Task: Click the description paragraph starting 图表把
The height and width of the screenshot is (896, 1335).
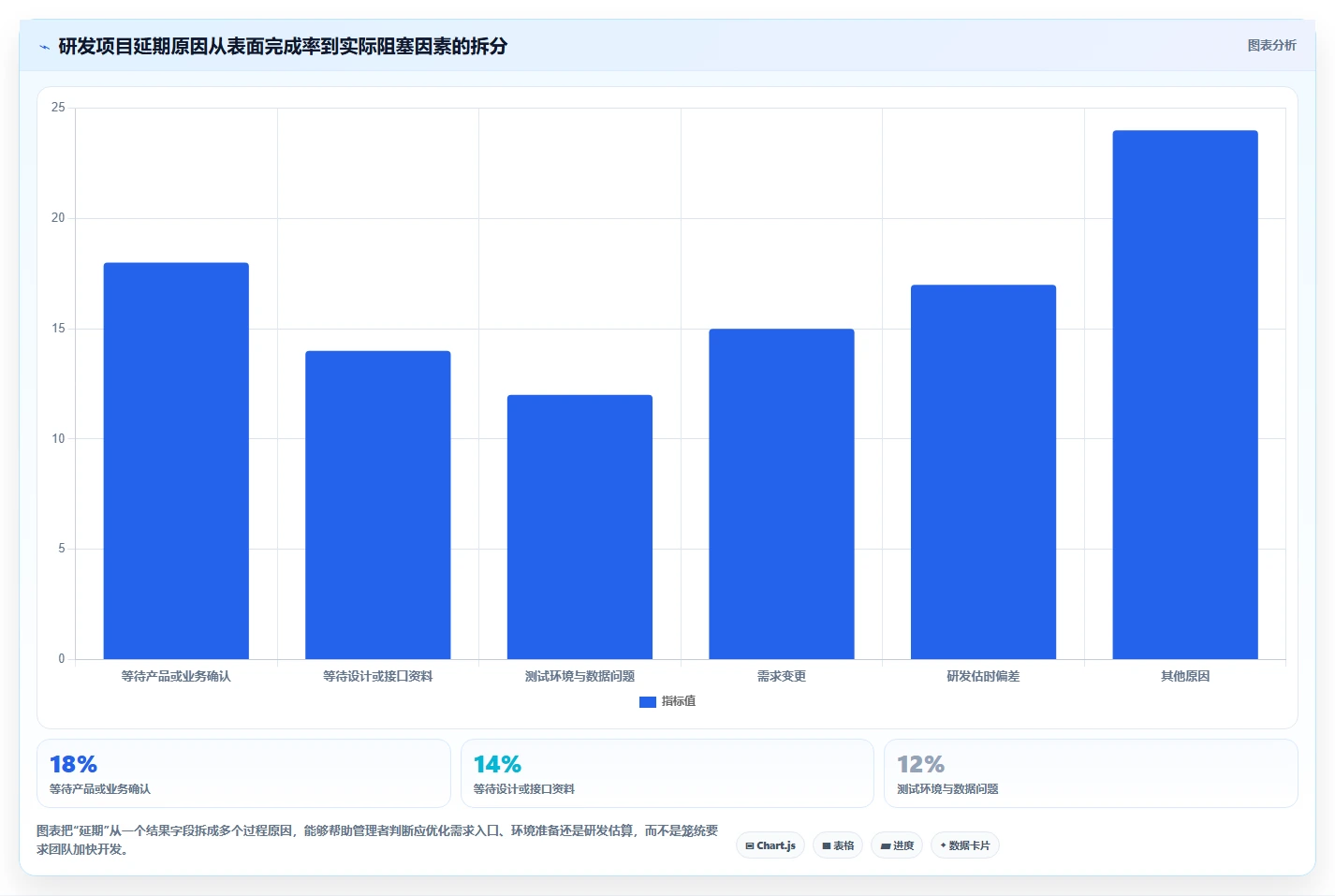Action: click(377, 840)
